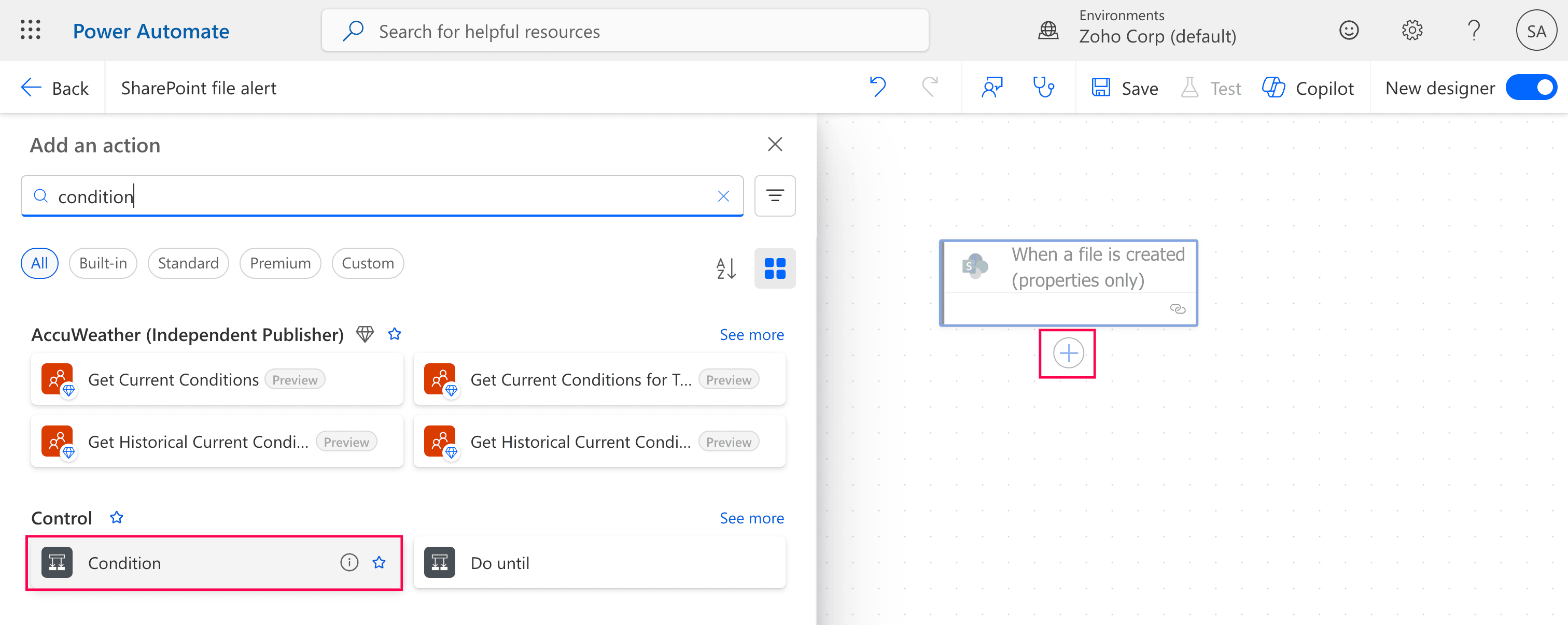Image resolution: width=1568 pixels, height=625 pixels.
Task: Go Back to the flows list
Action: coord(55,87)
